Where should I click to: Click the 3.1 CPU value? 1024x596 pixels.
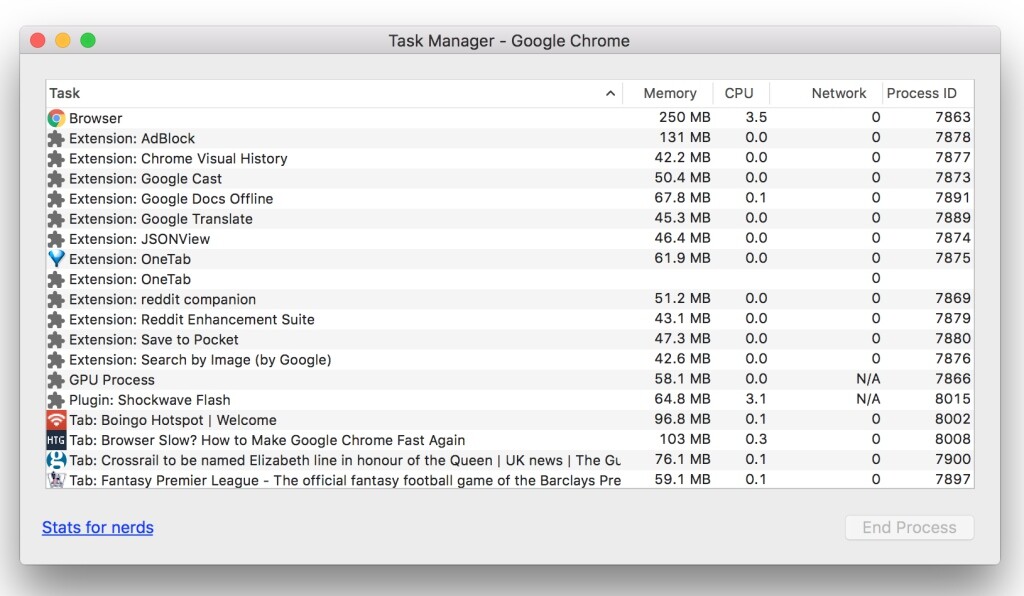(x=756, y=399)
